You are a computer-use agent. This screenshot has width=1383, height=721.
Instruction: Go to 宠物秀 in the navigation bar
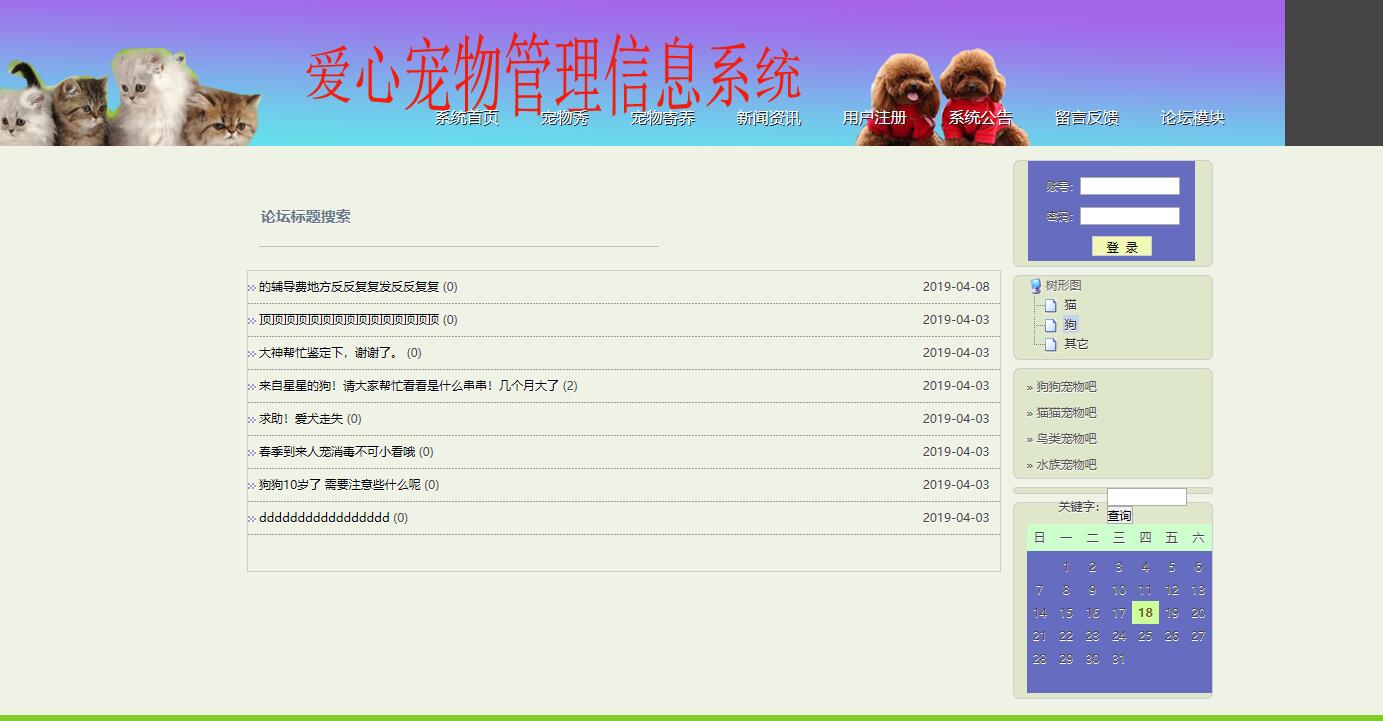tap(565, 118)
